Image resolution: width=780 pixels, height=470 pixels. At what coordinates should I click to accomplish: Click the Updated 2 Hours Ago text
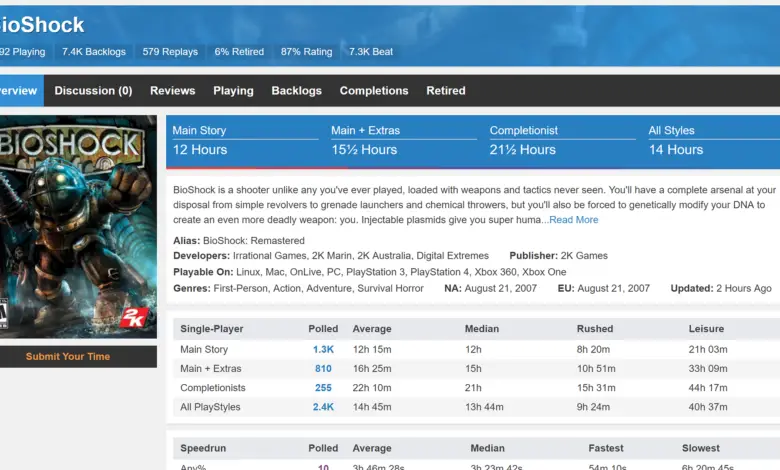tap(721, 288)
